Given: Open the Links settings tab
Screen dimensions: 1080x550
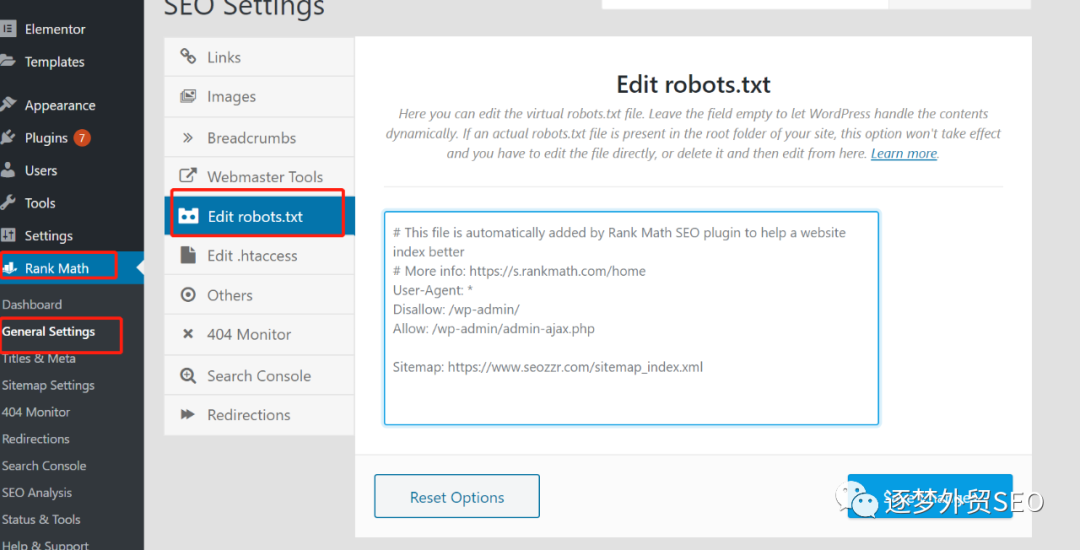Looking at the screenshot, I should (260, 57).
